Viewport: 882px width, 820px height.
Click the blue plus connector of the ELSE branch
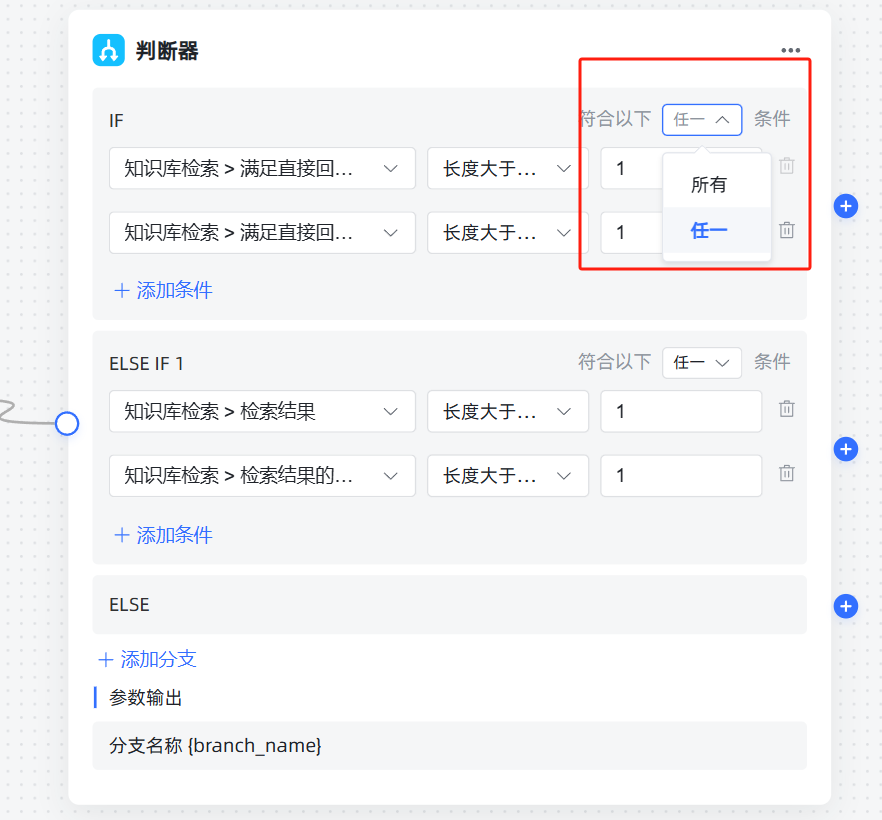tap(846, 606)
